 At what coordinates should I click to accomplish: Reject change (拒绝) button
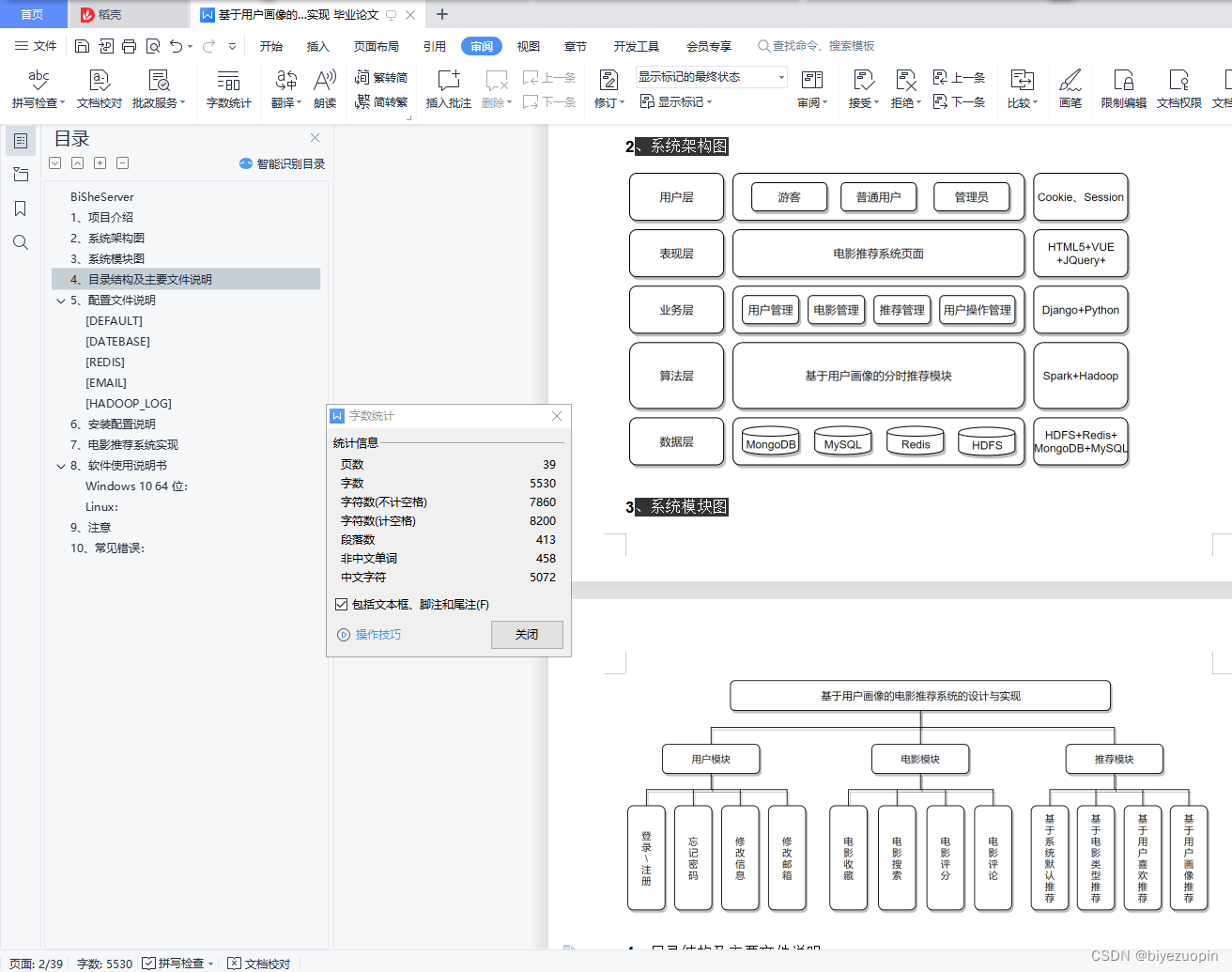906,89
